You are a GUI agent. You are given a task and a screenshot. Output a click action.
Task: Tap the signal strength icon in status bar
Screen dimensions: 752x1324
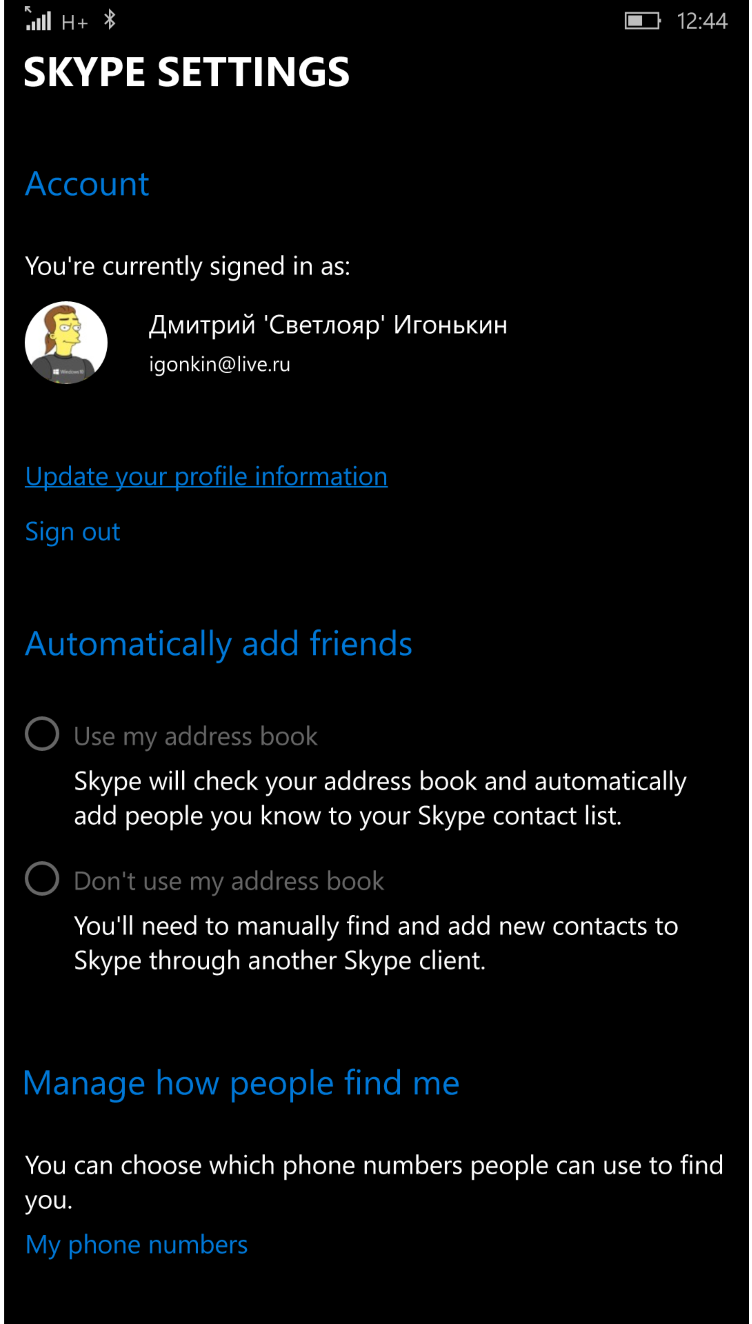click(38, 19)
